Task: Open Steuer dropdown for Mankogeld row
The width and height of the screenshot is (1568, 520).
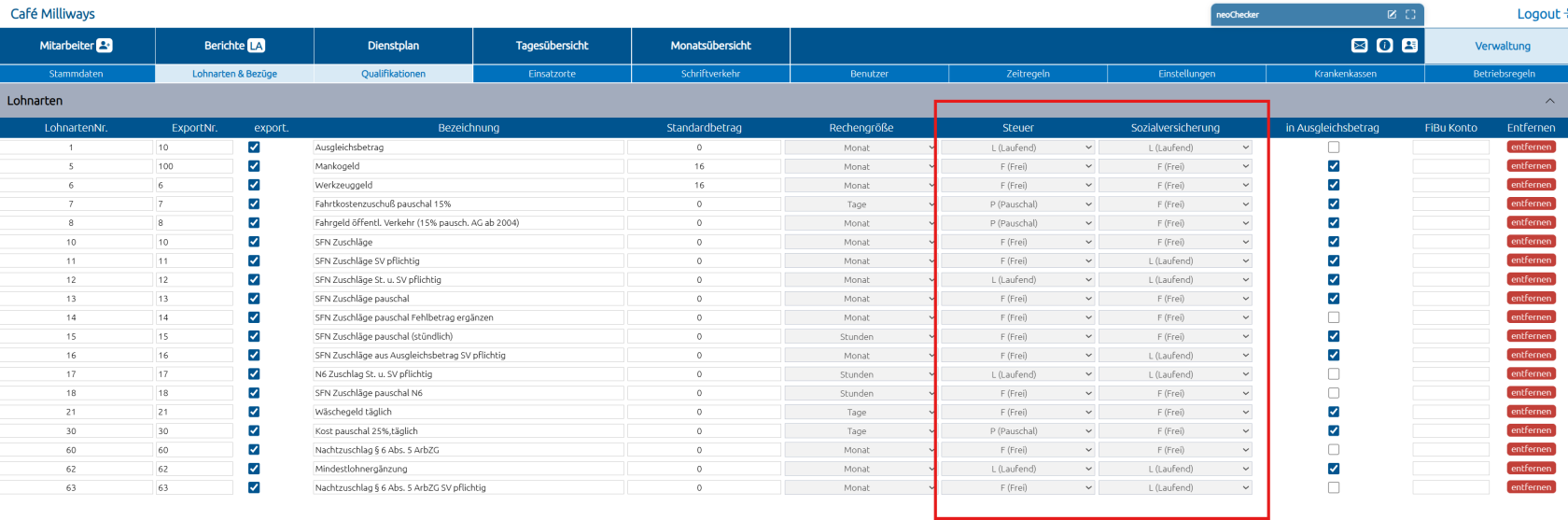Action: [x=1017, y=166]
